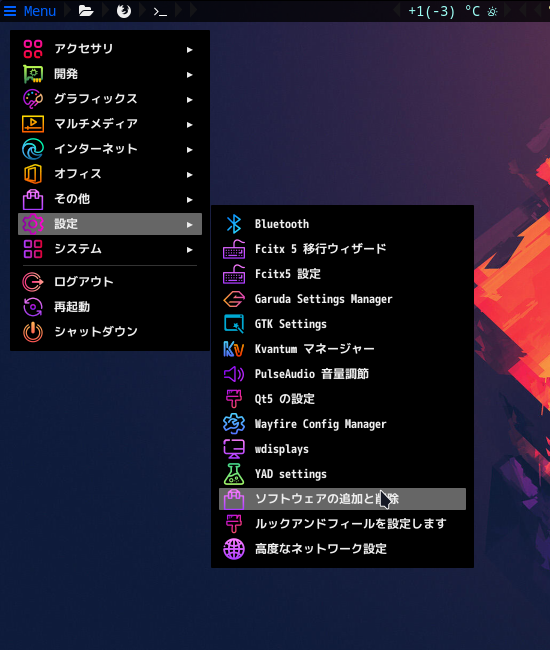Open the terminal icon in the panel
550x650 pixels.
tap(160, 12)
